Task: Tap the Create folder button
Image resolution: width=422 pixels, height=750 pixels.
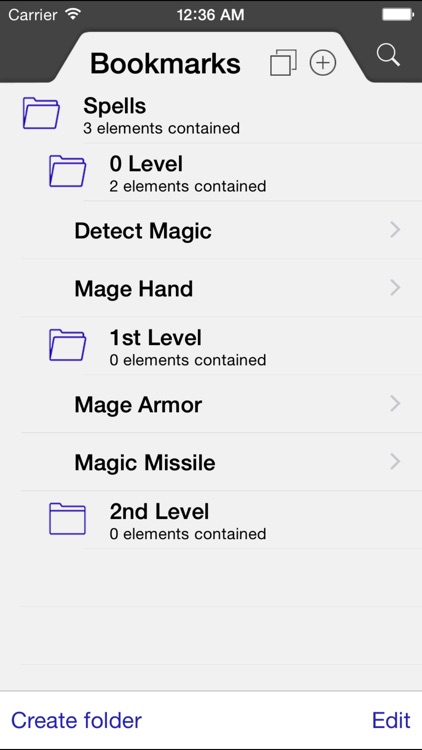Action: (x=77, y=720)
